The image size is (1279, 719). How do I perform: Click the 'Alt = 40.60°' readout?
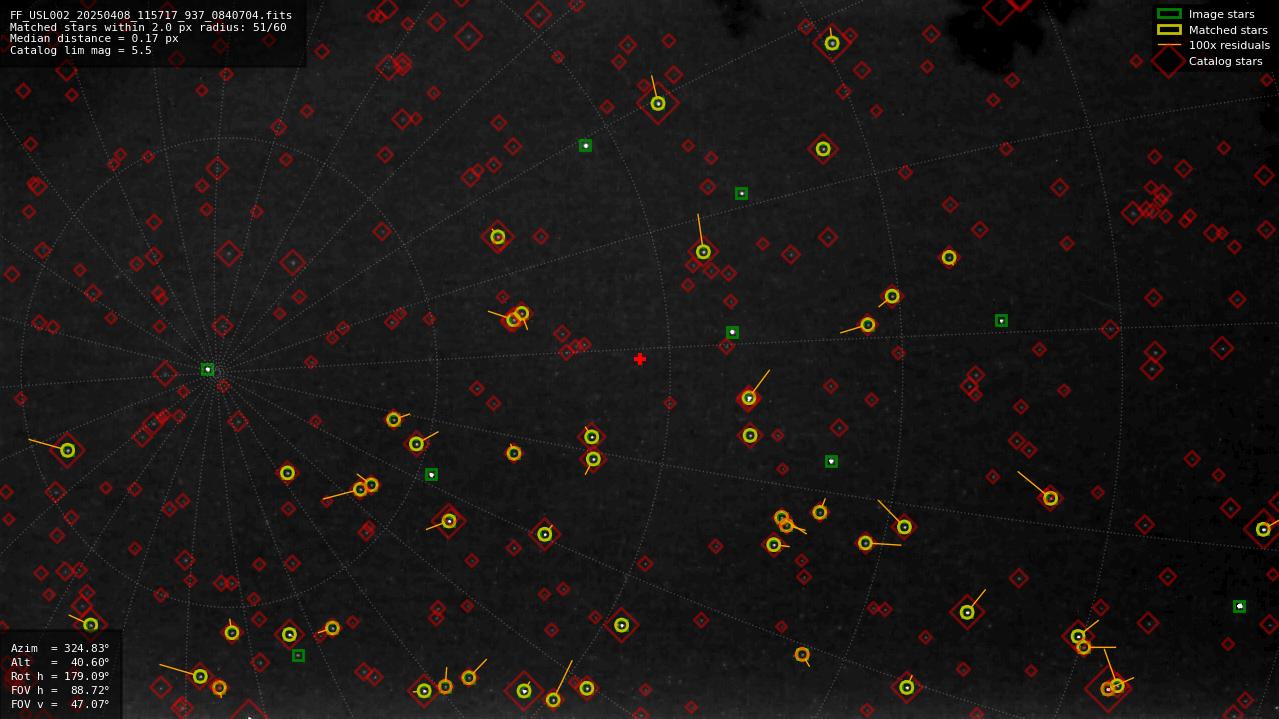(x=60, y=662)
